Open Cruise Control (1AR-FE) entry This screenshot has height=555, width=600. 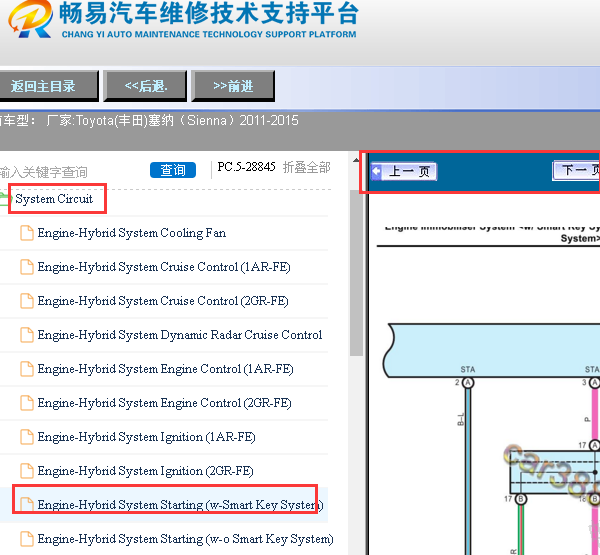pos(164,267)
